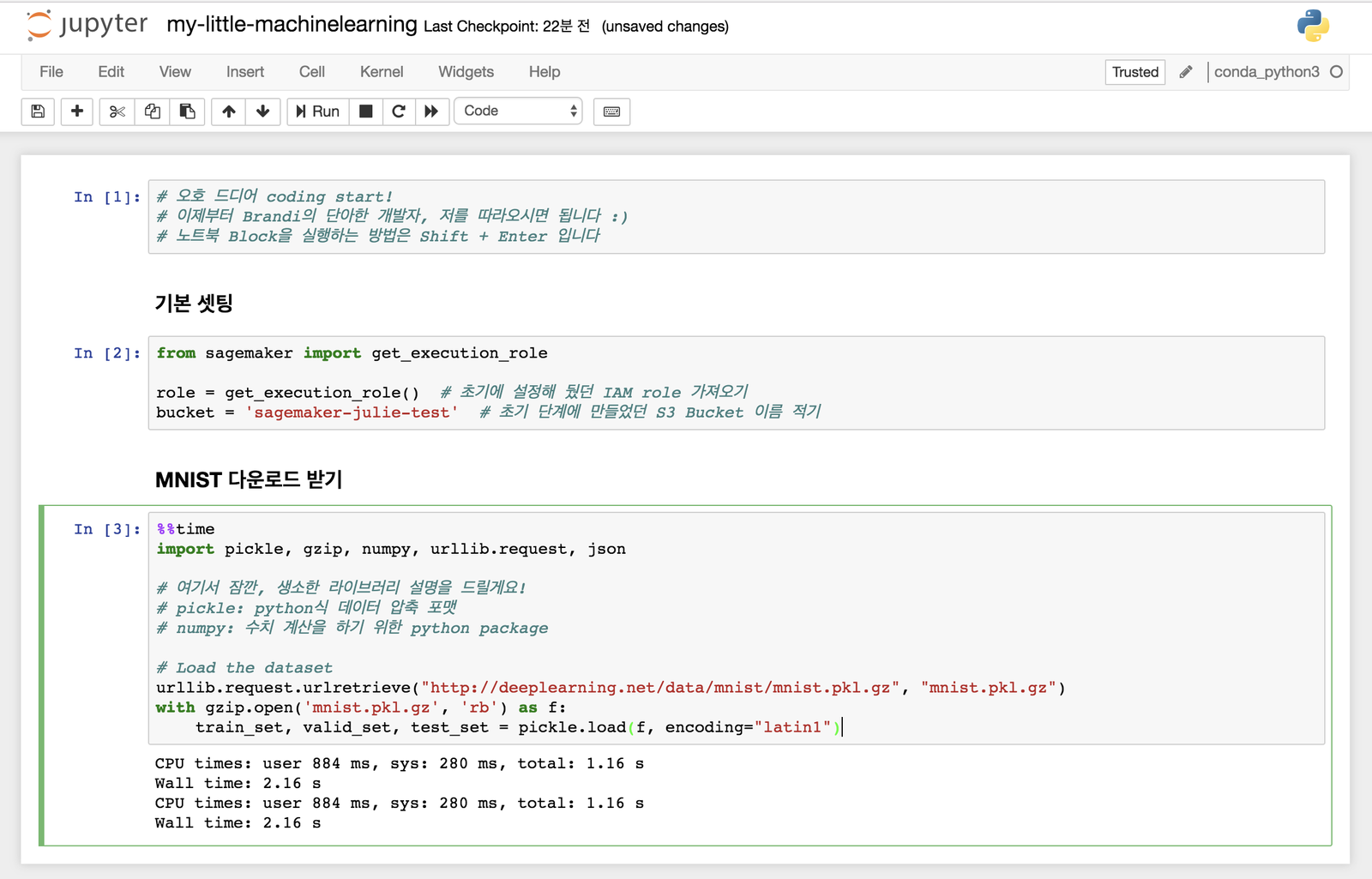Move selected cell up arrow
The image size is (1372, 879).
pos(229,111)
